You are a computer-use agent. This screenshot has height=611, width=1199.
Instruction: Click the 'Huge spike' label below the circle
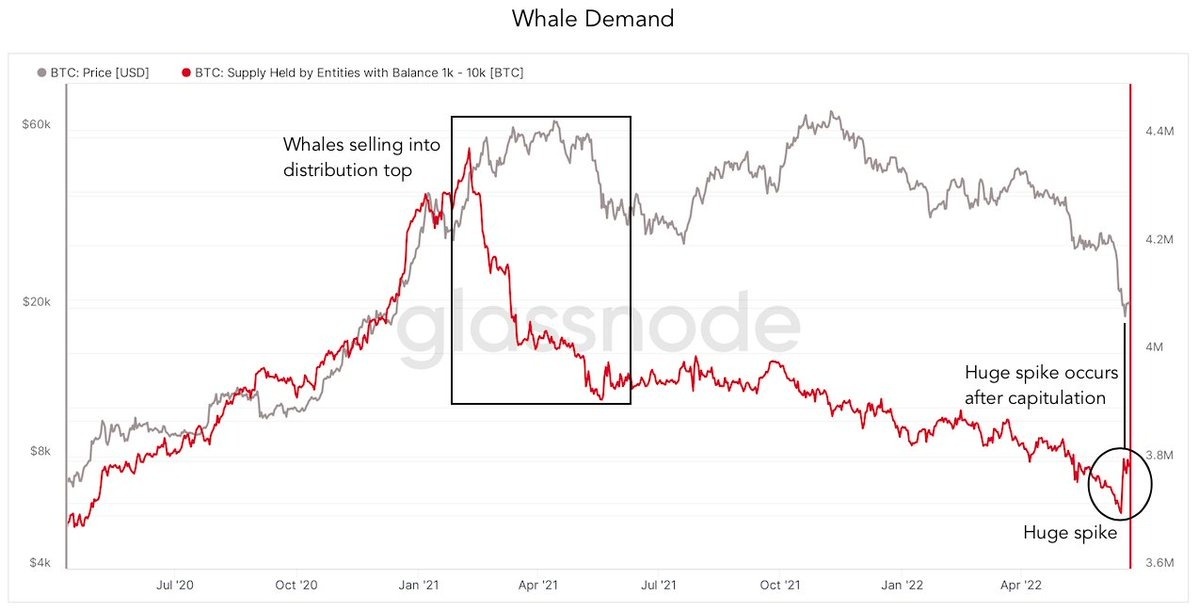pyautogui.click(x=1069, y=533)
